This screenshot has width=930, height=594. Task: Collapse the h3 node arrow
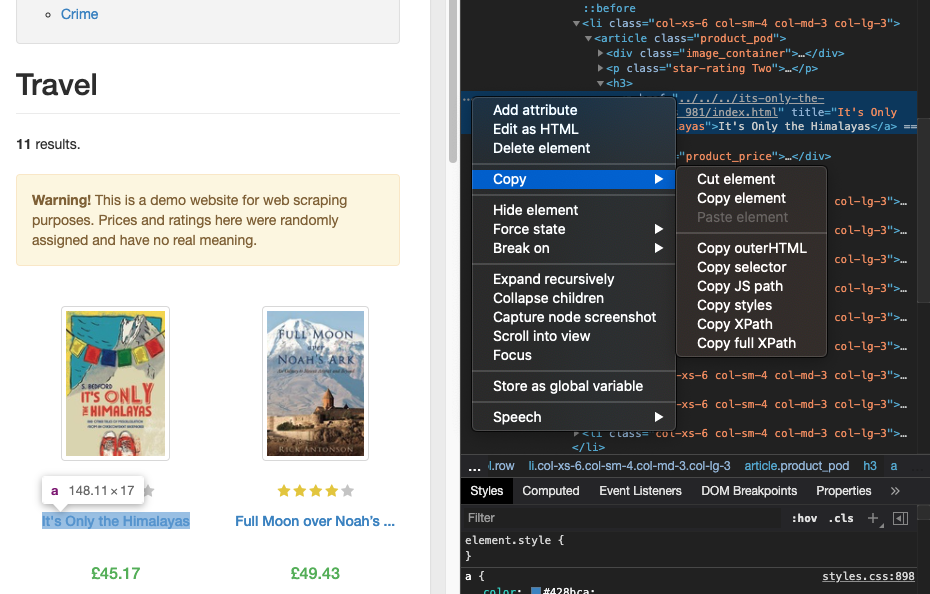click(600, 84)
